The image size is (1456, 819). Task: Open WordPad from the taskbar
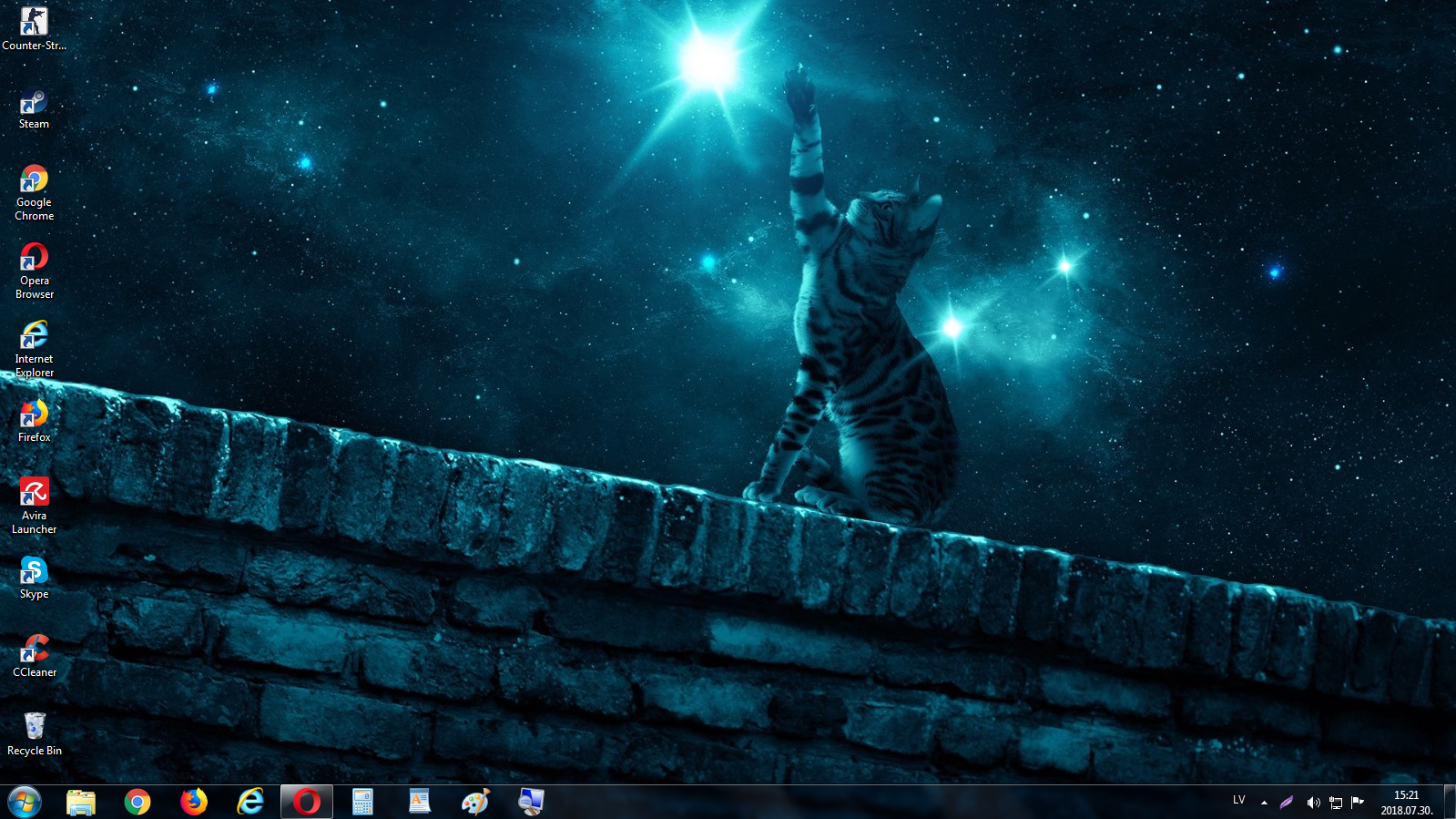(420, 802)
